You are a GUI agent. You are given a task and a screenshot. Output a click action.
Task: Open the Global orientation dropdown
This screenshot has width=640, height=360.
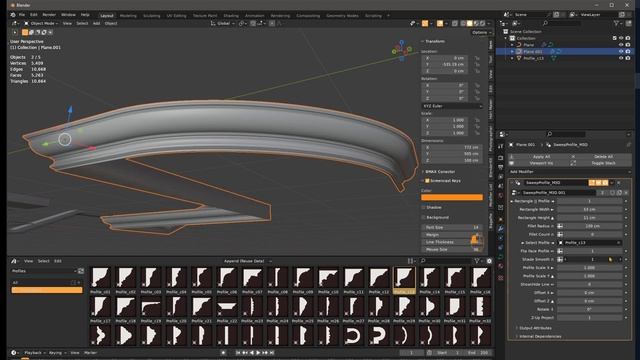tap(222, 24)
